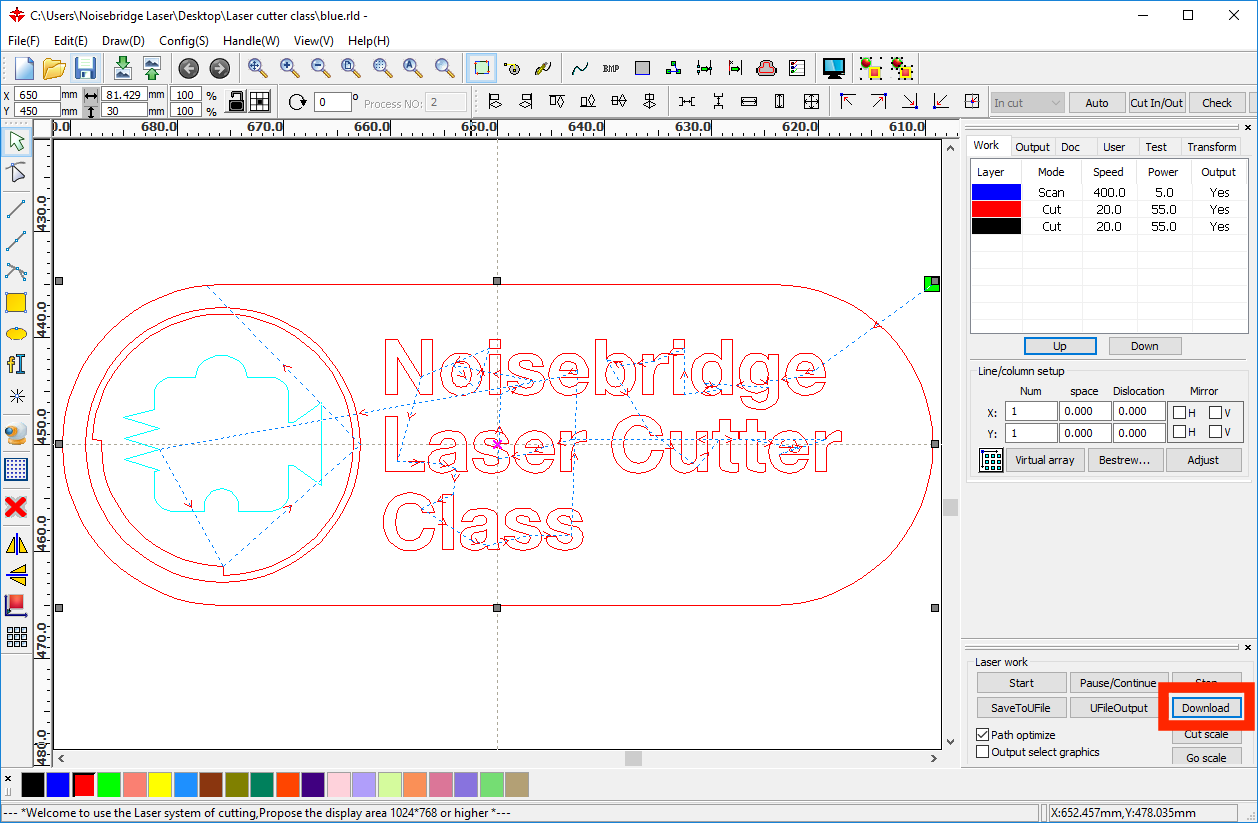Switch to the Transform tab
This screenshot has height=823, width=1258.
[x=1211, y=147]
